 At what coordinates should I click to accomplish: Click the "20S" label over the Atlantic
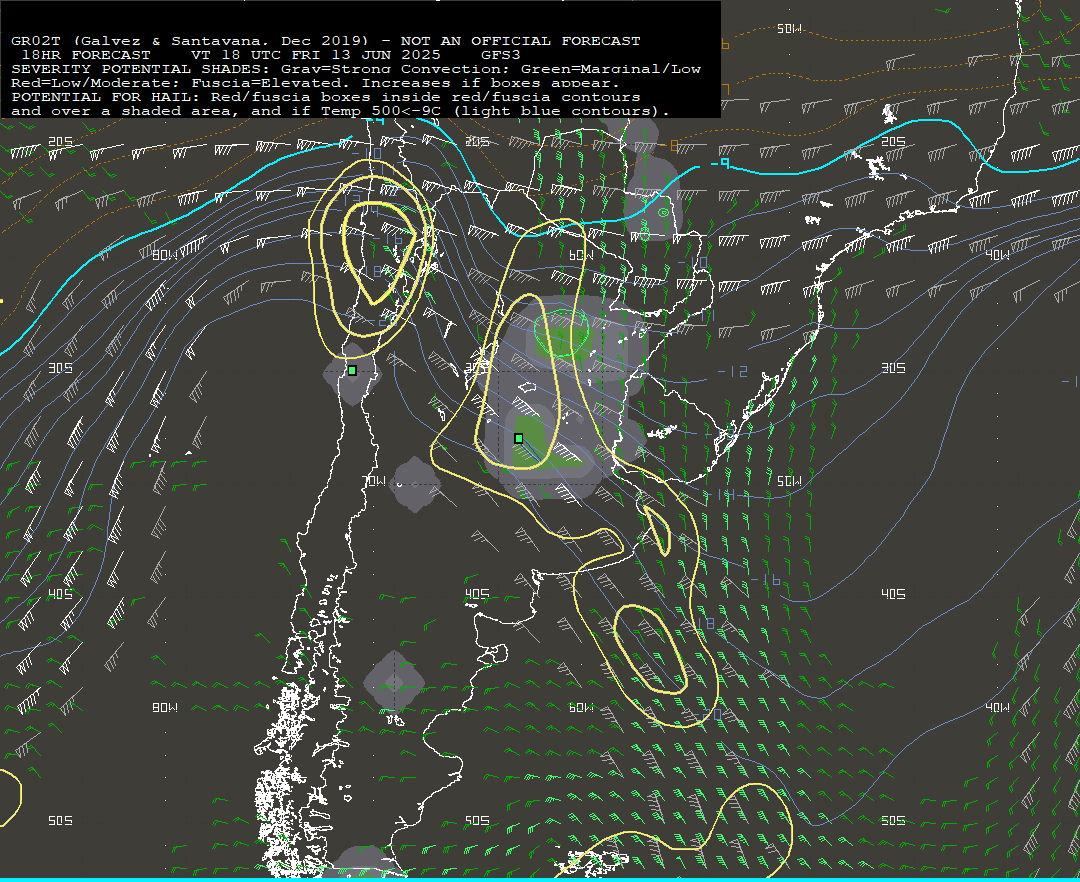pyautogui.click(x=893, y=141)
